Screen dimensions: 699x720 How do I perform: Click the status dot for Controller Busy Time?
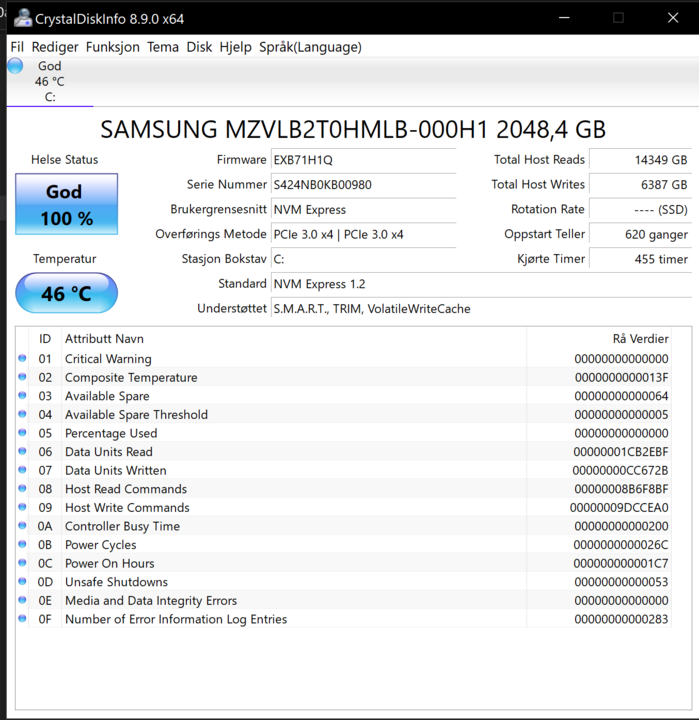(22, 525)
